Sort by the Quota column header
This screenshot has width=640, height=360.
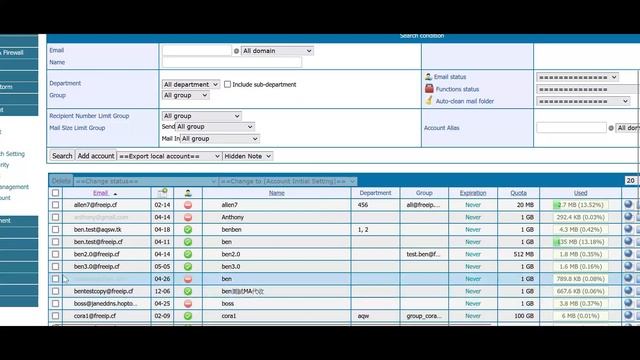click(x=518, y=193)
